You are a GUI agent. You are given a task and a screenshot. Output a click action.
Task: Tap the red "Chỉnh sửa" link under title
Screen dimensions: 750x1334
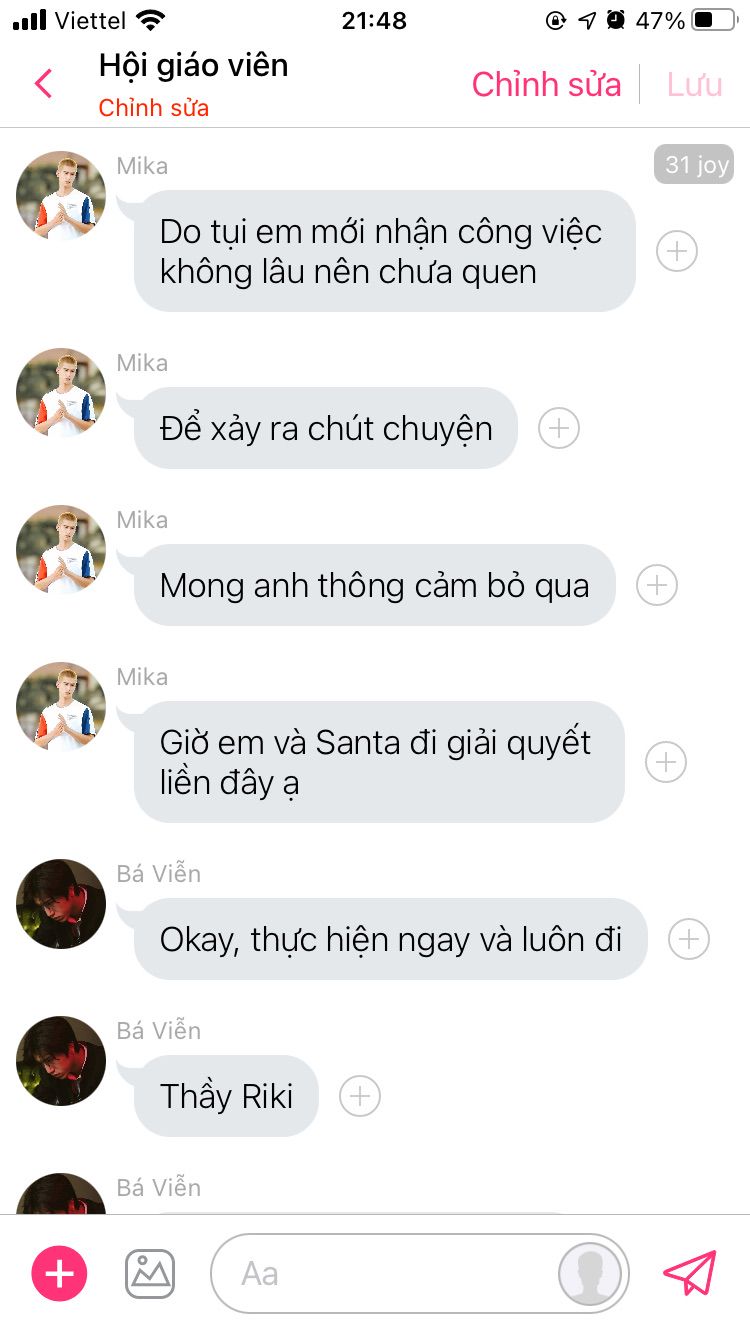tap(154, 108)
